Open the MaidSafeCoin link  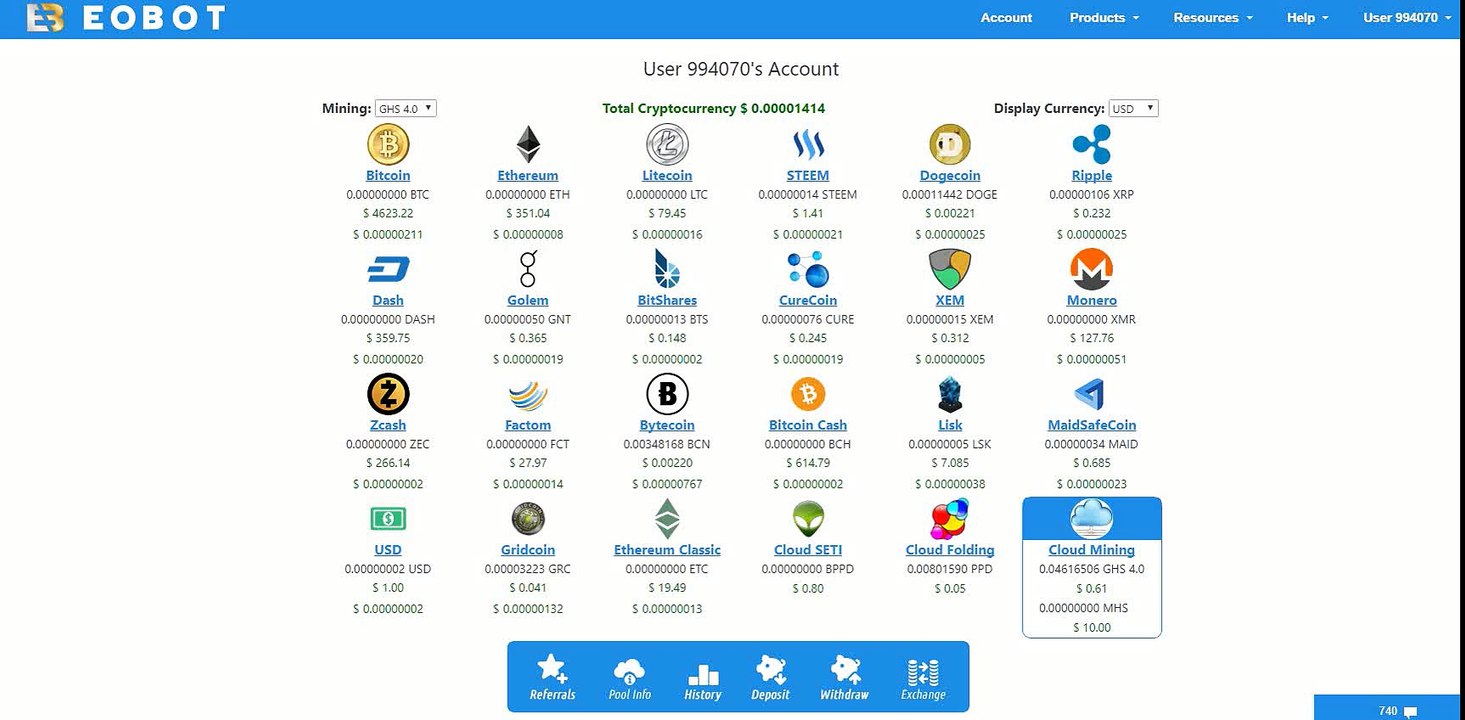click(1092, 426)
